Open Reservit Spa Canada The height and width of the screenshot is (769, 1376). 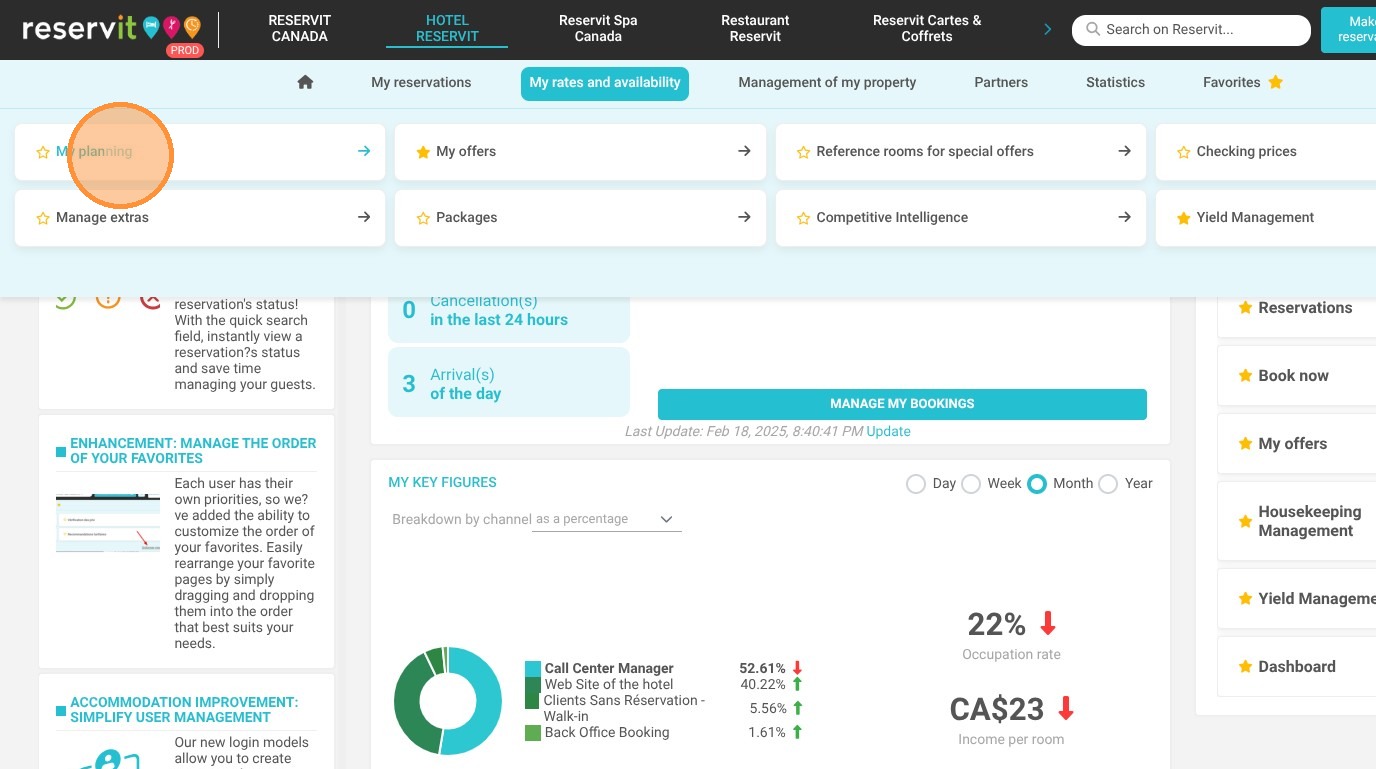tap(598, 28)
